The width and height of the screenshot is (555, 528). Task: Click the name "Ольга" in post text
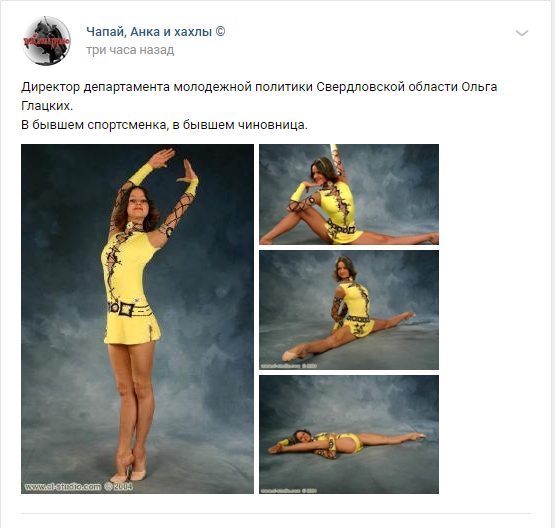click(x=479, y=87)
